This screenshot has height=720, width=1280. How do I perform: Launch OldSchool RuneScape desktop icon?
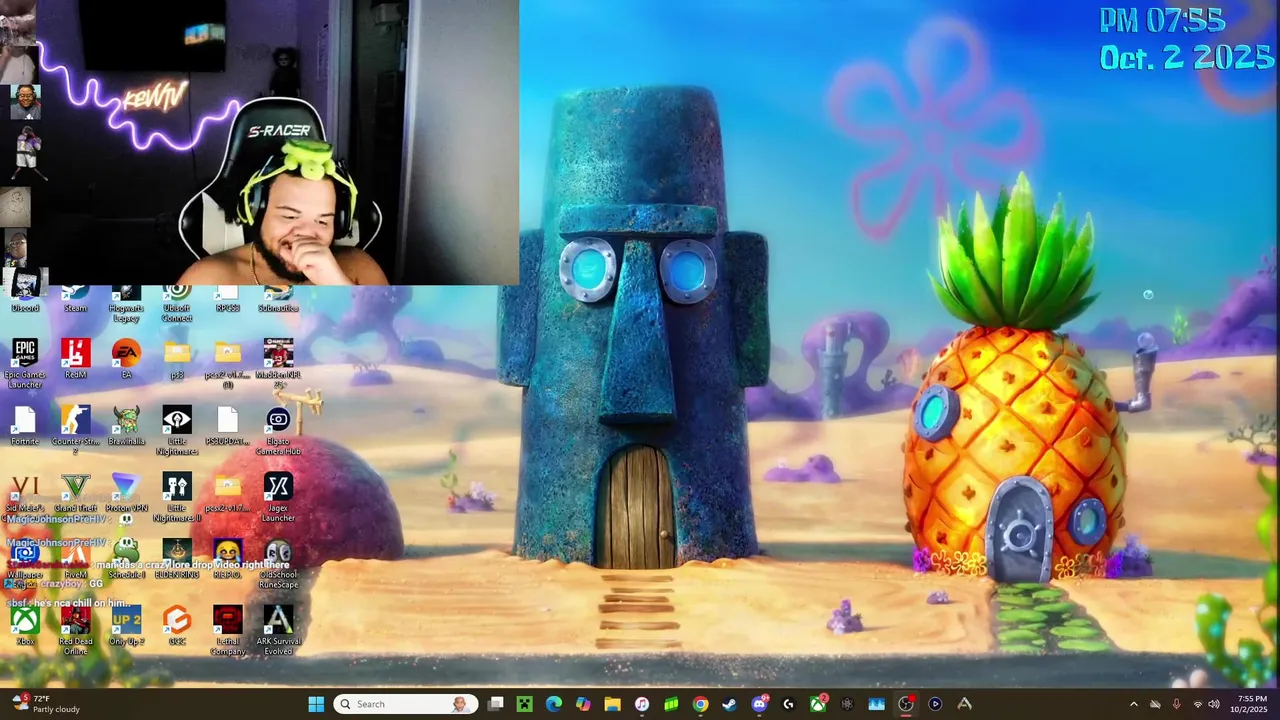tap(278, 564)
